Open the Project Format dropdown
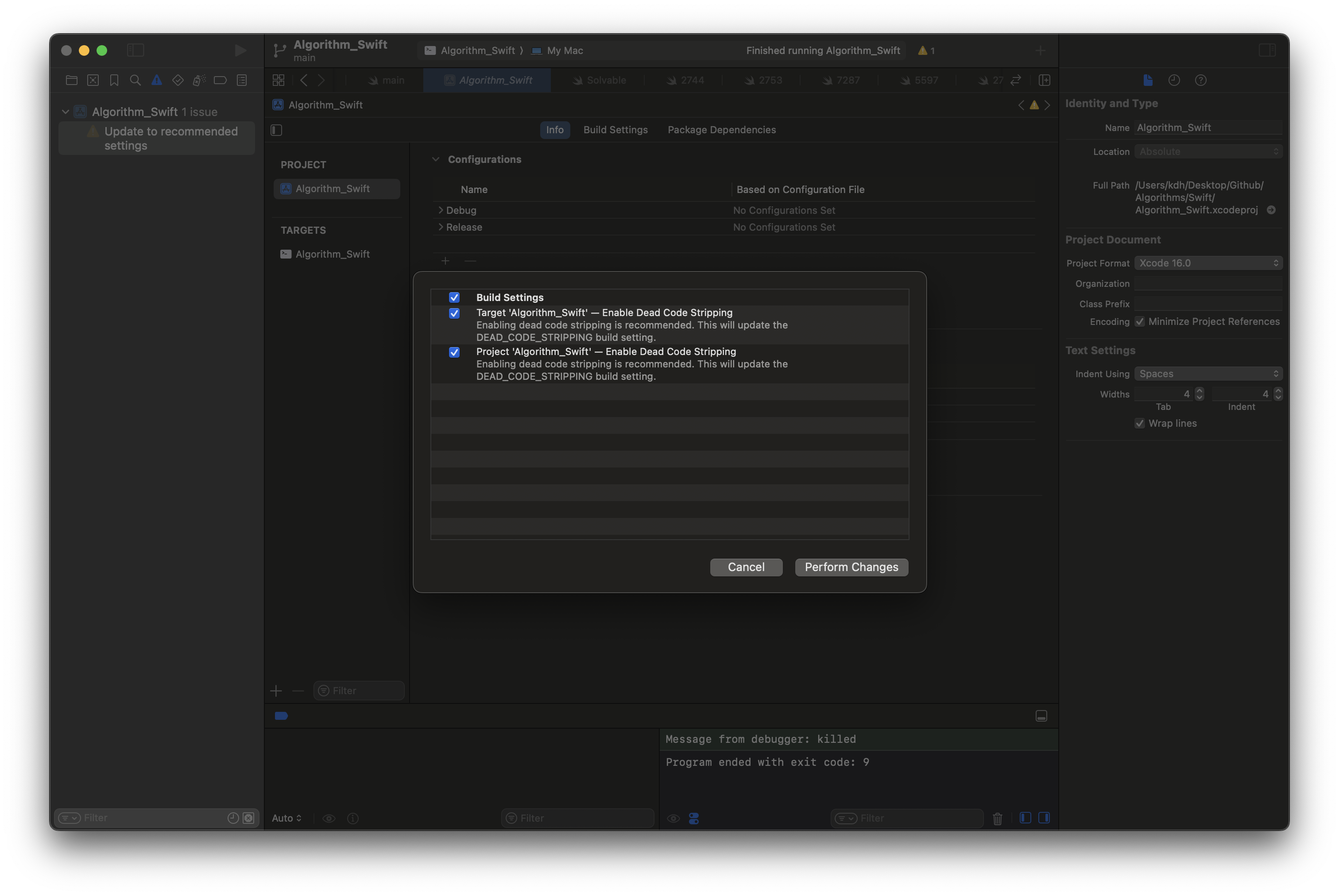The height and width of the screenshot is (896, 1339). 1208,263
